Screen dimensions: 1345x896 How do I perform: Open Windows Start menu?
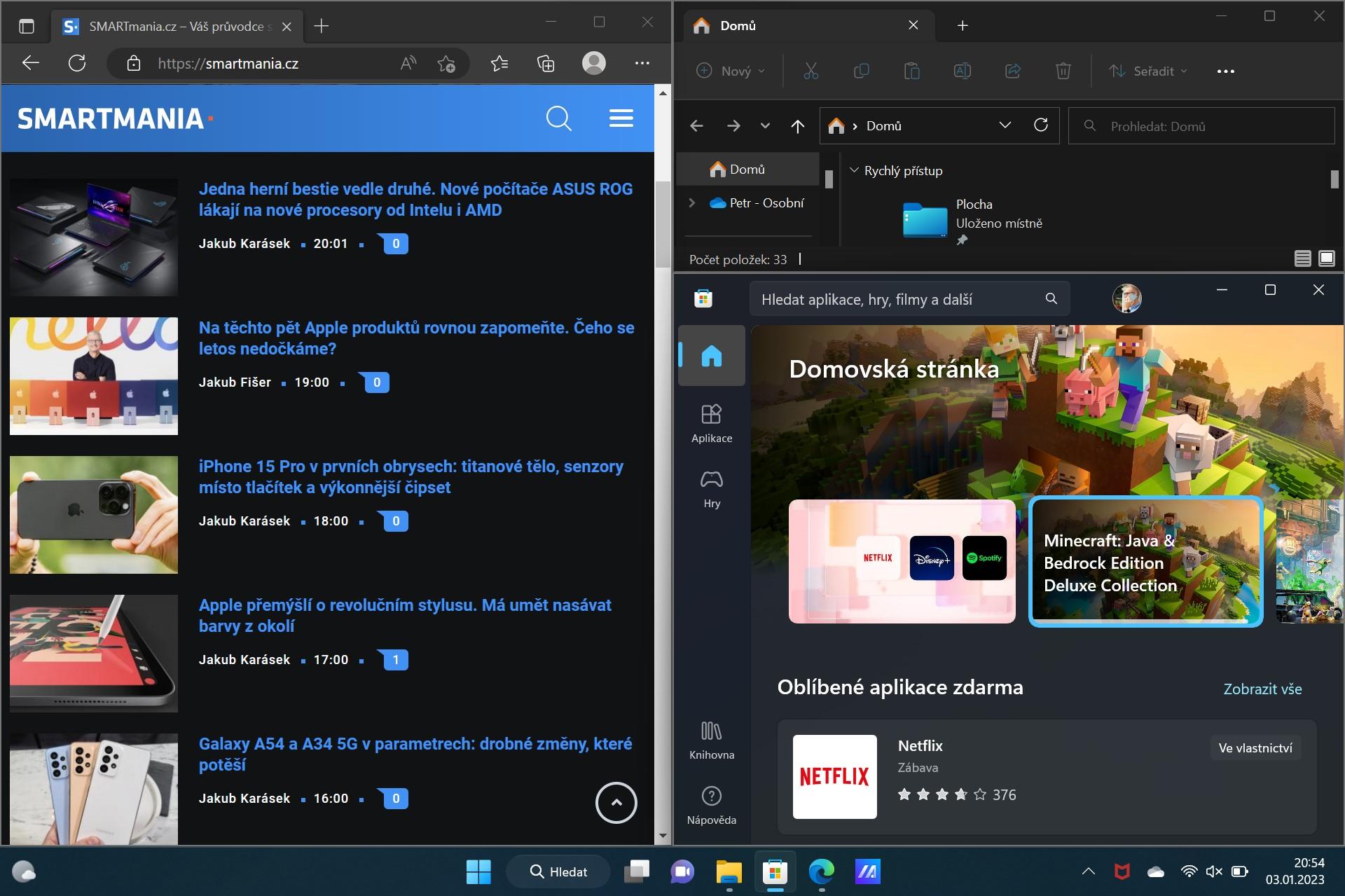click(478, 871)
